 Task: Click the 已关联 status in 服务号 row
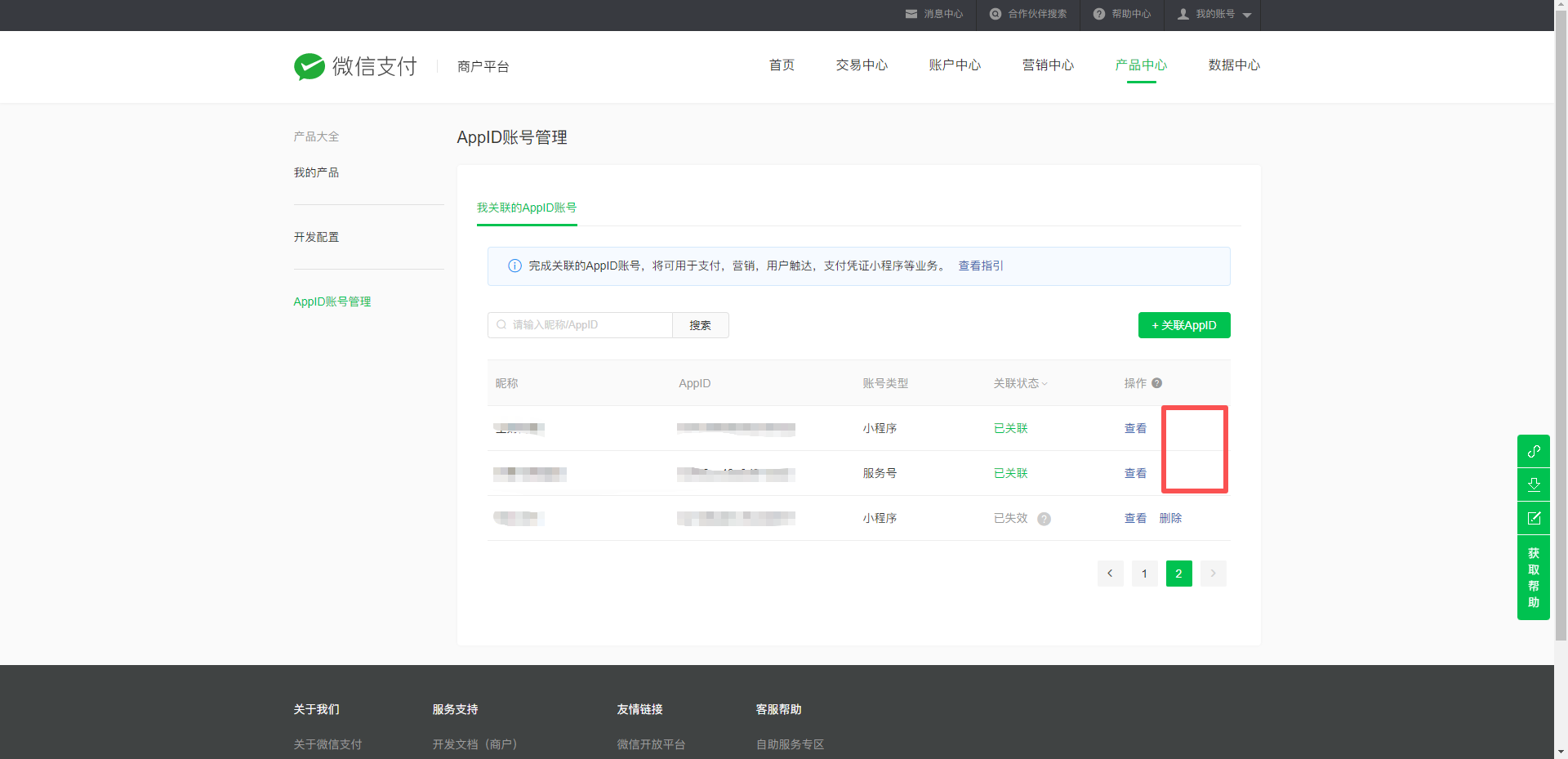[1010, 473]
